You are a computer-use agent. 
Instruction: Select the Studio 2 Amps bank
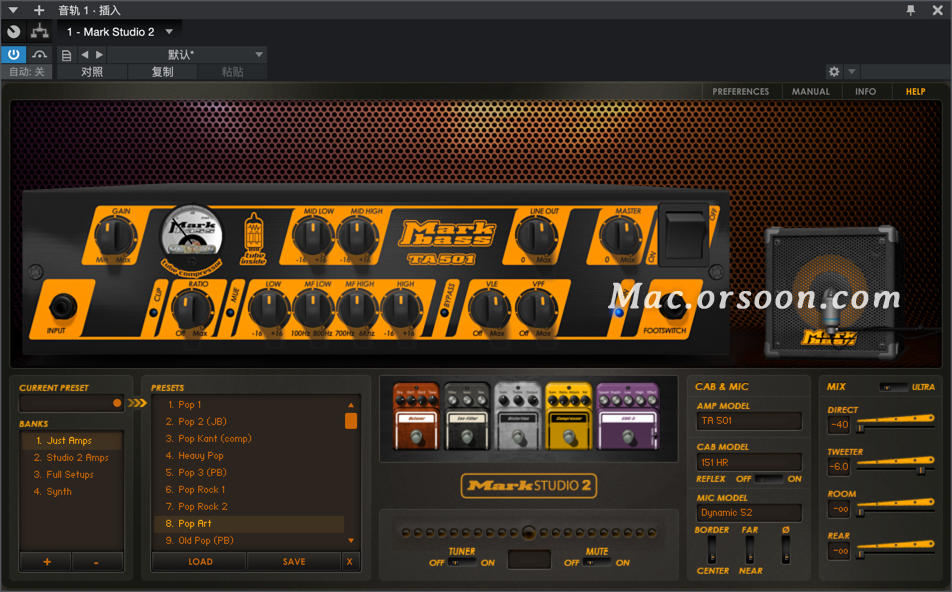(x=72, y=457)
